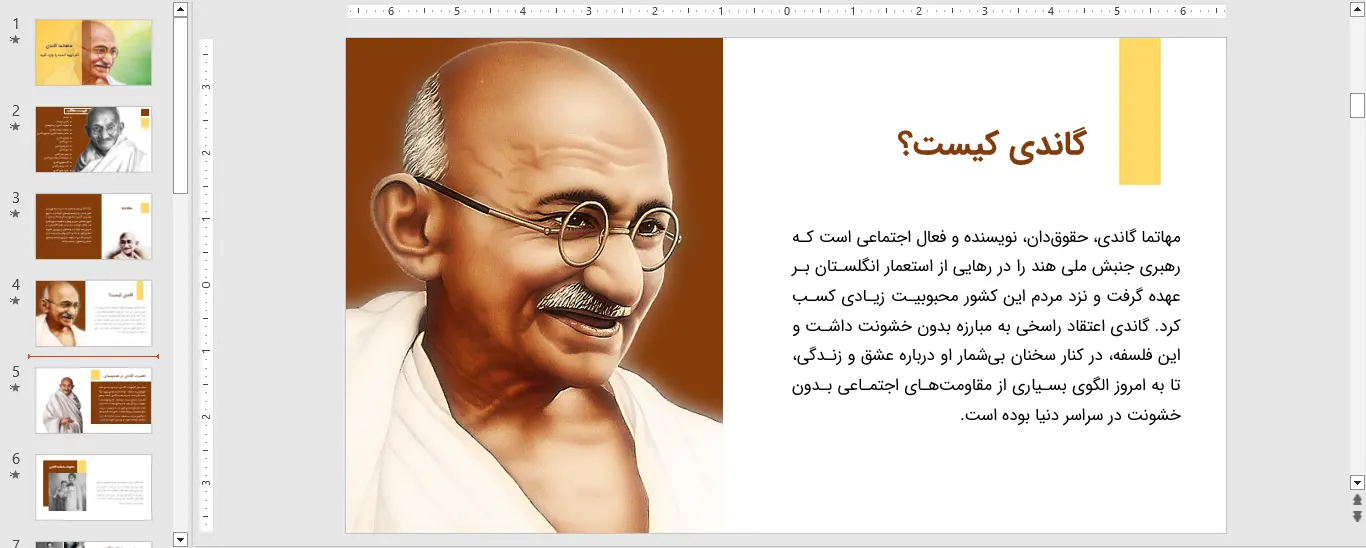Image resolution: width=1366 pixels, height=548 pixels.
Task: Click the main editor scroll-down arrow
Action: point(1357,482)
